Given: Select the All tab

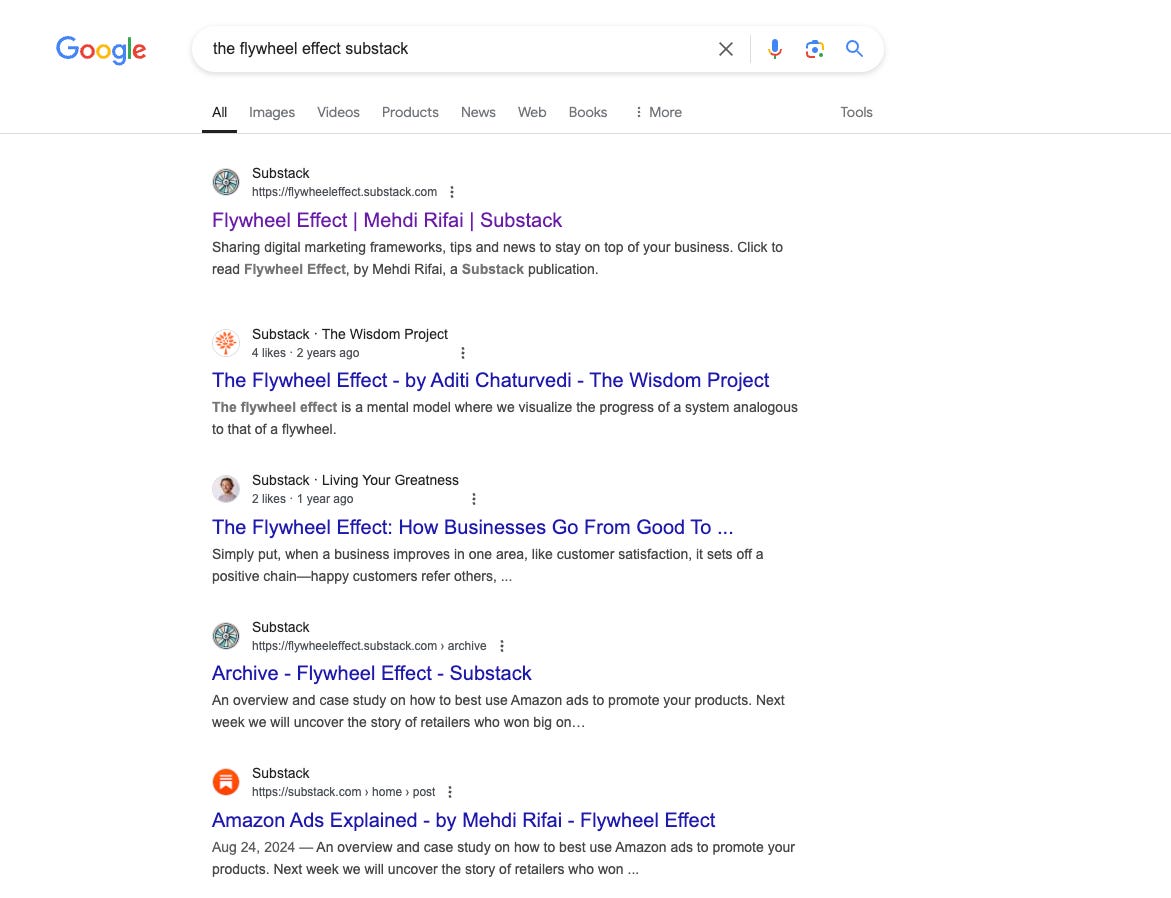Looking at the screenshot, I should tap(220, 112).
